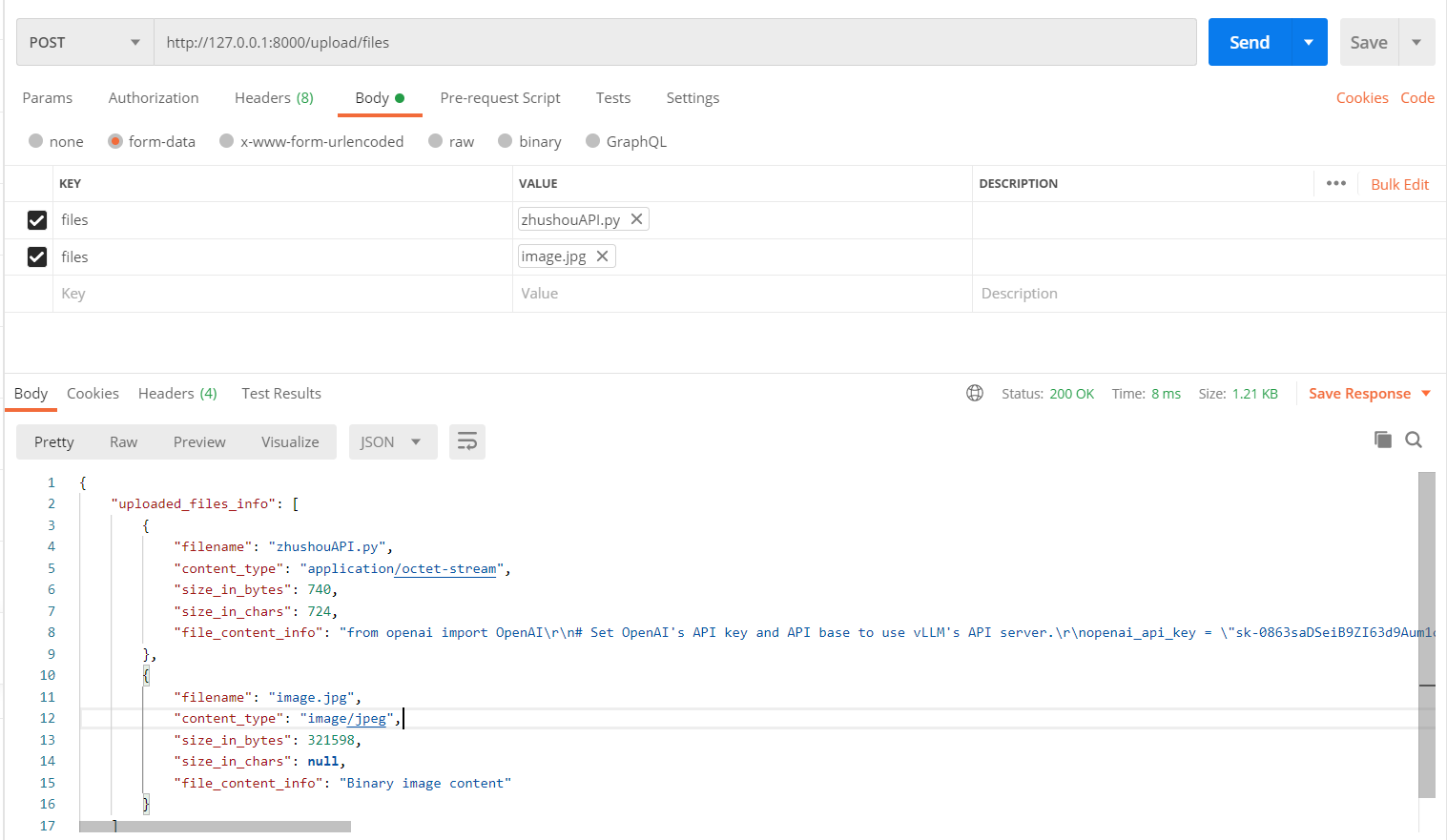1447x840 pixels.
Task: Switch response view to Preview
Action: point(199,441)
